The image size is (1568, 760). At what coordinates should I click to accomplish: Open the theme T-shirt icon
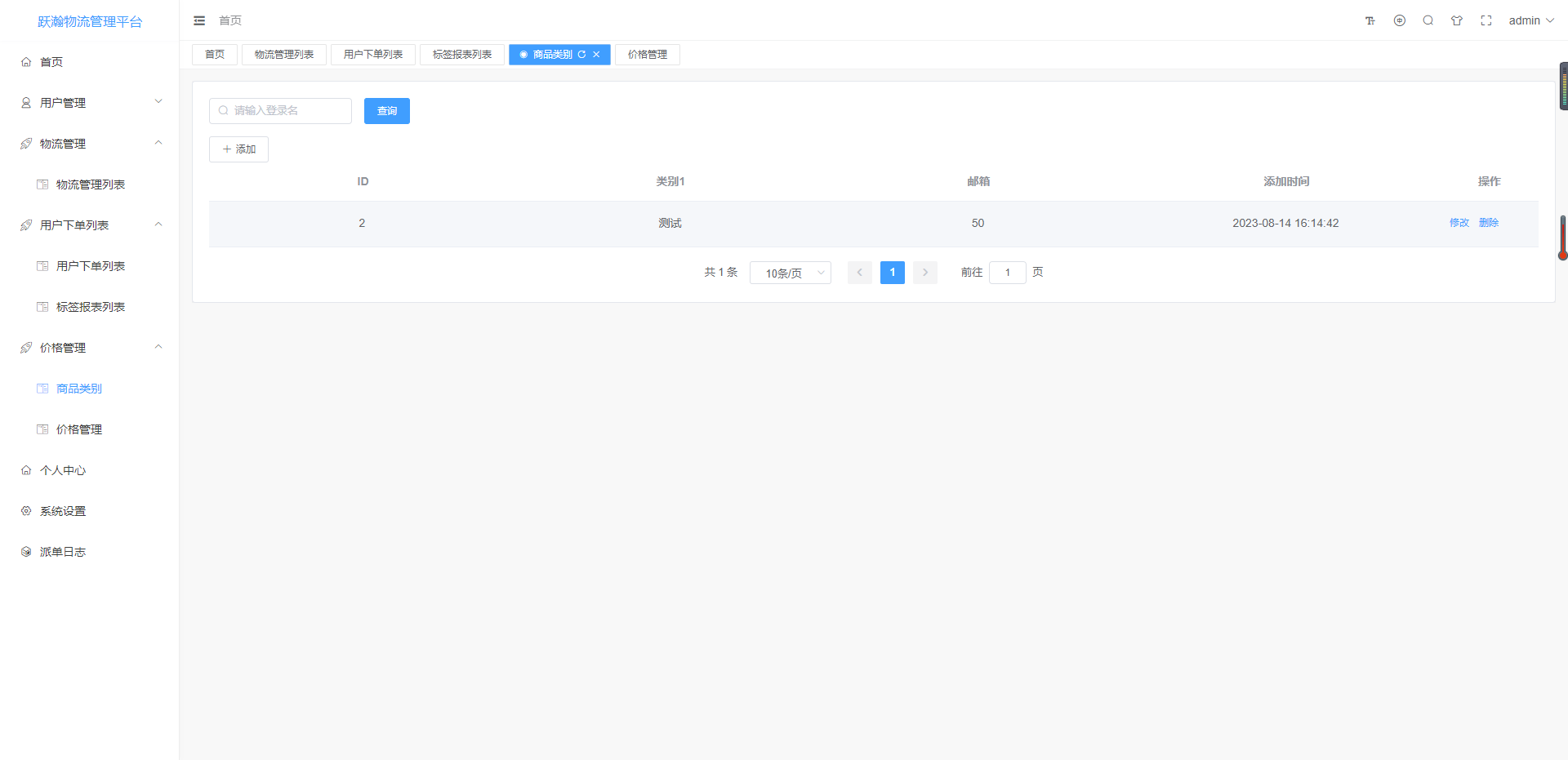point(1457,20)
